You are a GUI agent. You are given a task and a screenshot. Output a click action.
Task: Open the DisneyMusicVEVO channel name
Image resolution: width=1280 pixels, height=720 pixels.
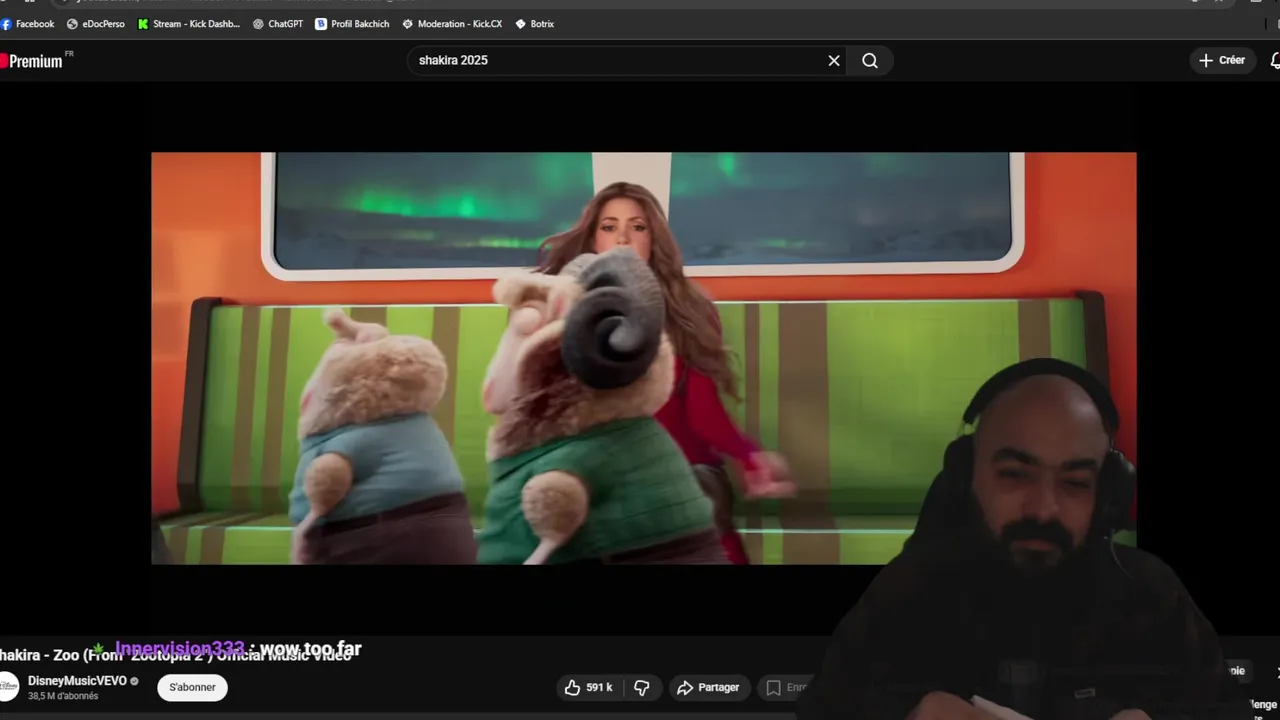point(77,681)
